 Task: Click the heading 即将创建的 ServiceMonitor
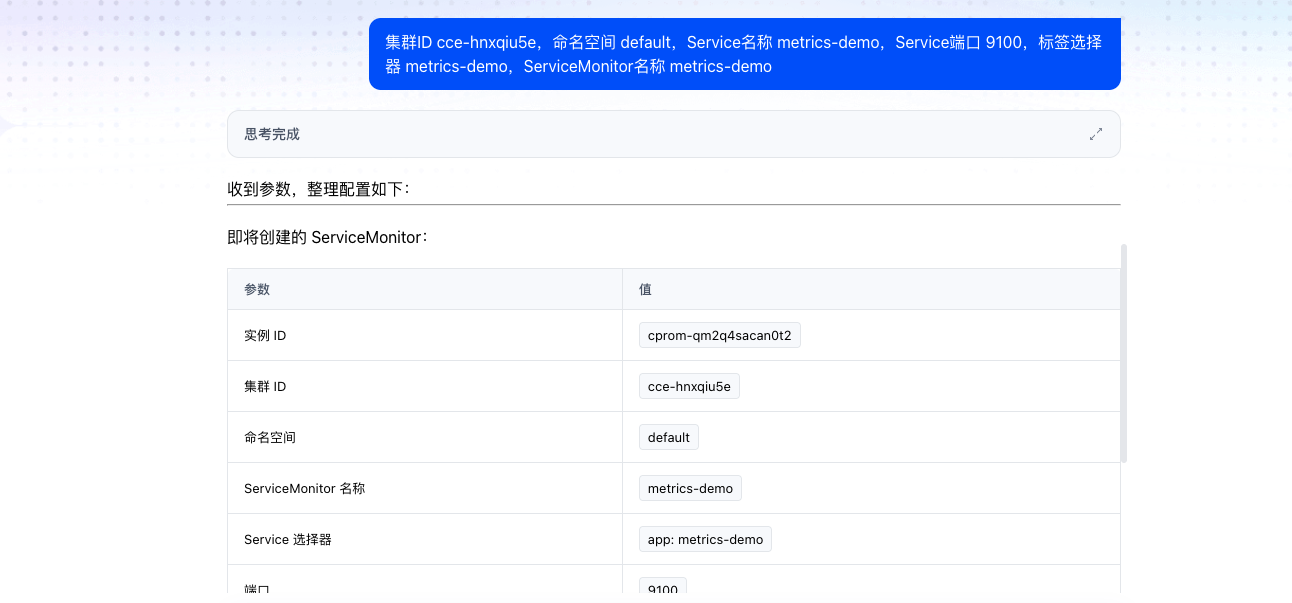pyautogui.click(x=327, y=238)
